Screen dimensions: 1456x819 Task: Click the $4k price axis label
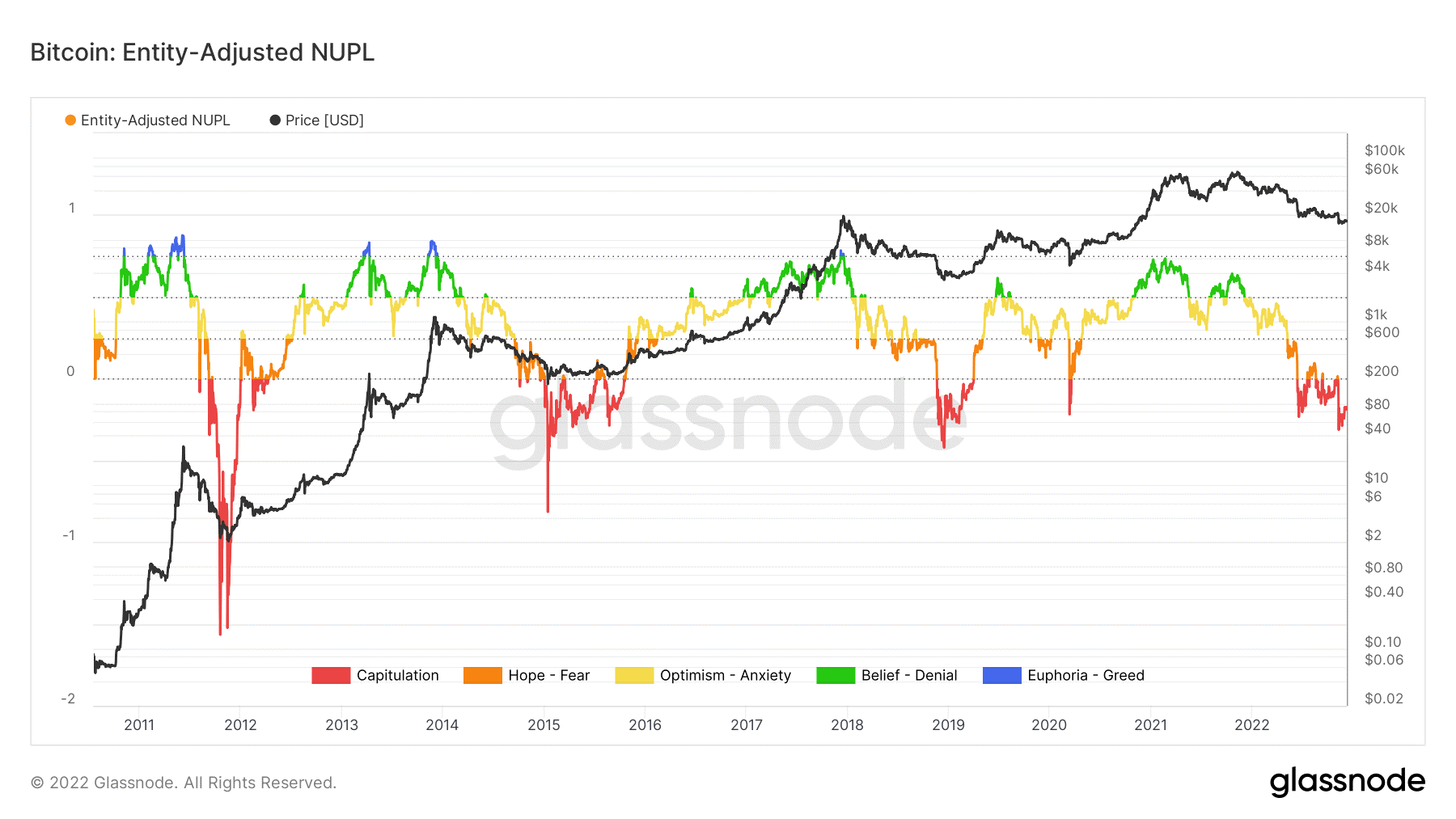coord(1377,266)
